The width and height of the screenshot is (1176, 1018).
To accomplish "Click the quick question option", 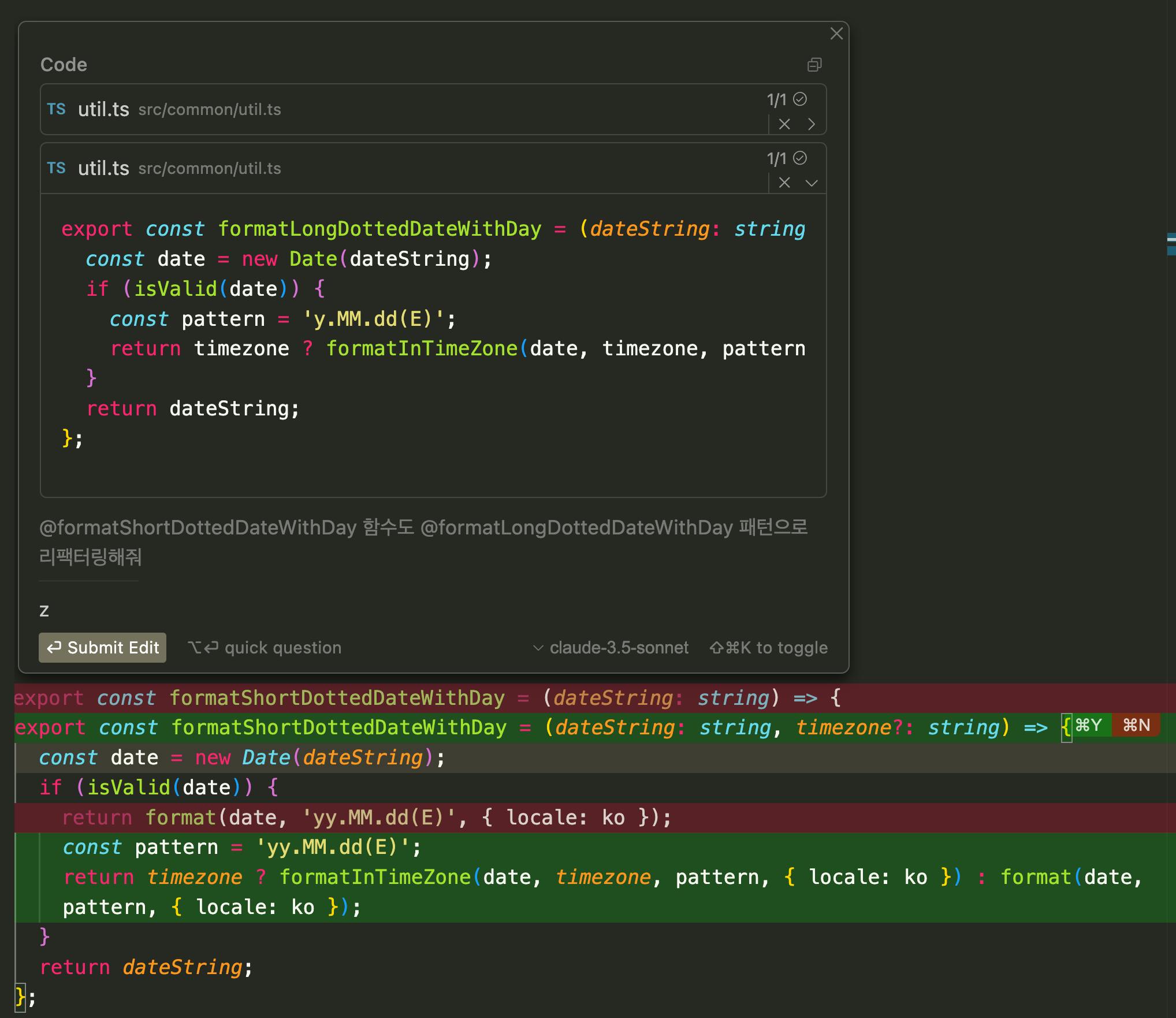I will pos(265,648).
